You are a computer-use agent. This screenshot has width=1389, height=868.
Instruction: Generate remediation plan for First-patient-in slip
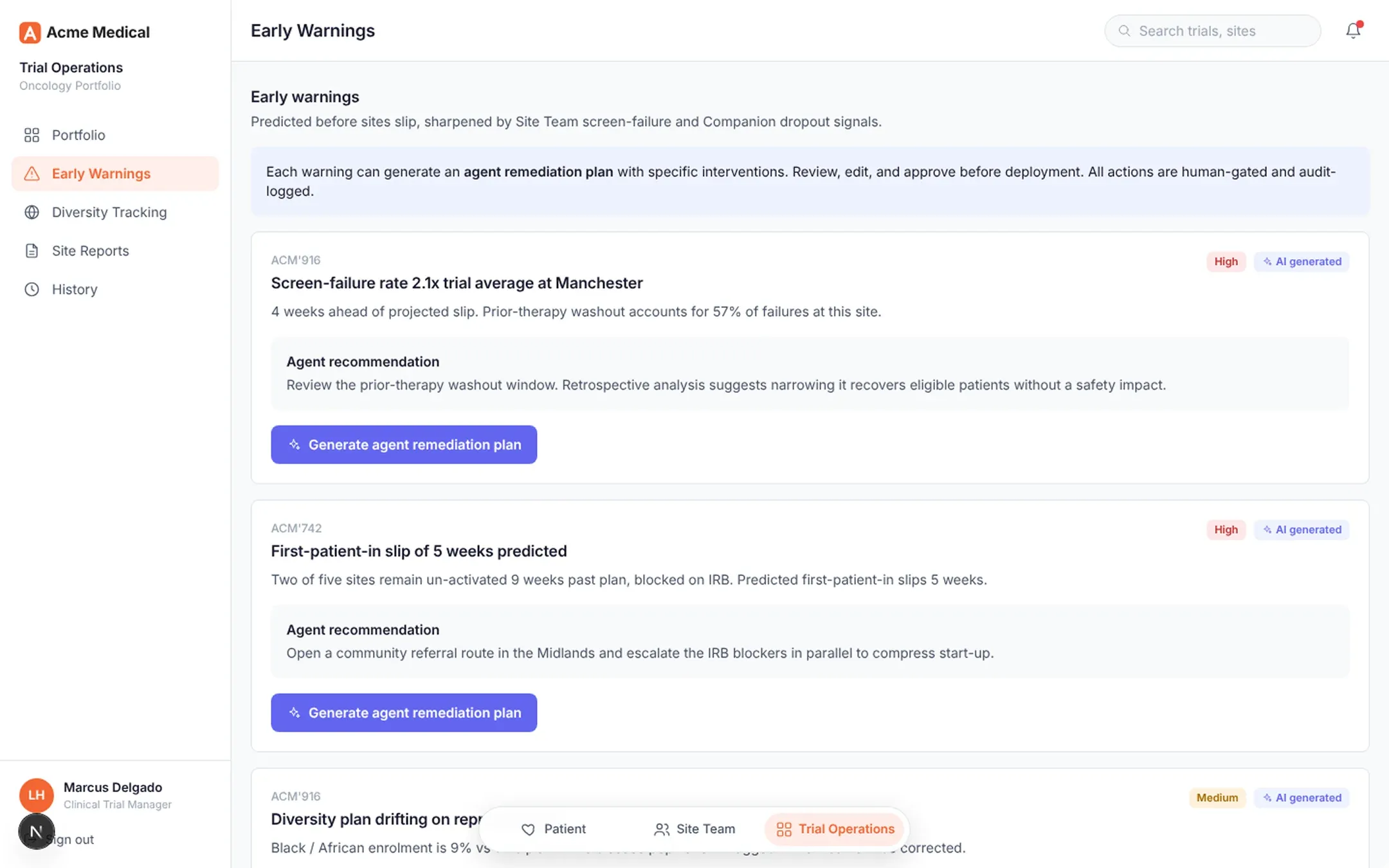pyautogui.click(x=404, y=712)
